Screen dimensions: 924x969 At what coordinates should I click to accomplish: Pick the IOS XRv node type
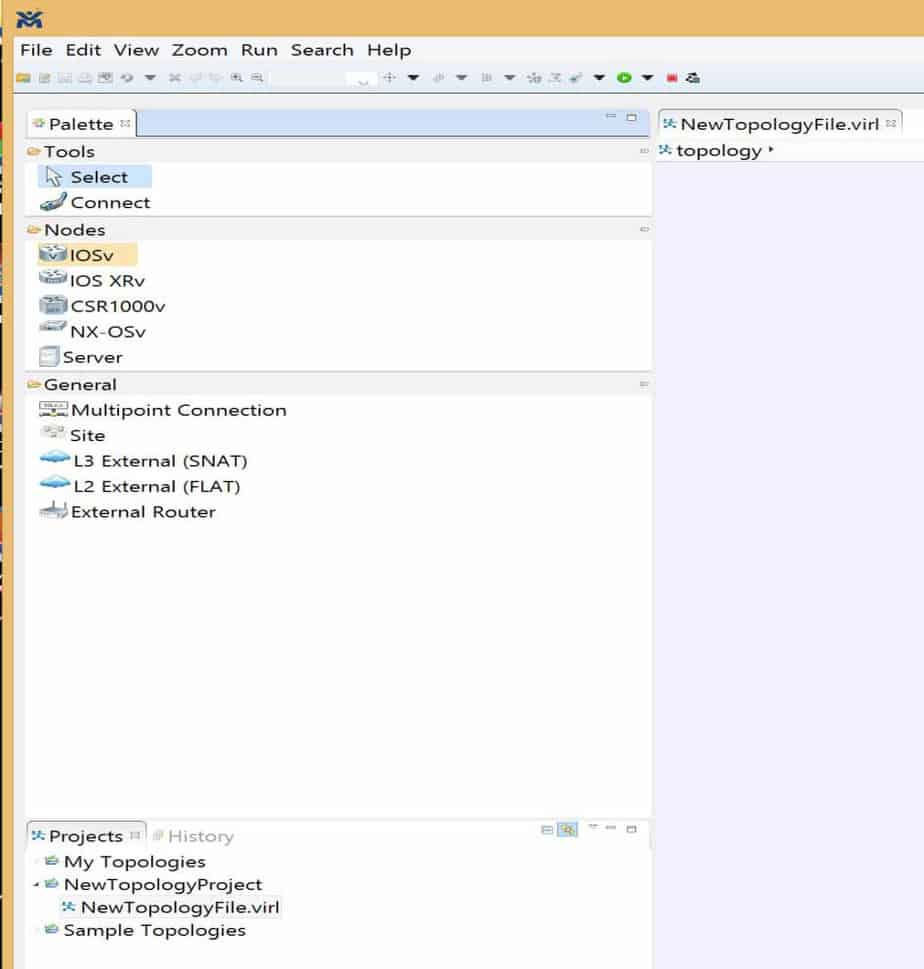click(x=92, y=281)
